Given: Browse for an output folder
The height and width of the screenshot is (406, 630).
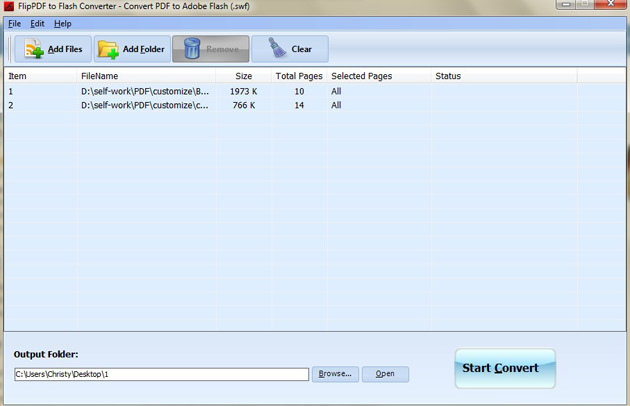Looking at the screenshot, I should pyautogui.click(x=335, y=374).
